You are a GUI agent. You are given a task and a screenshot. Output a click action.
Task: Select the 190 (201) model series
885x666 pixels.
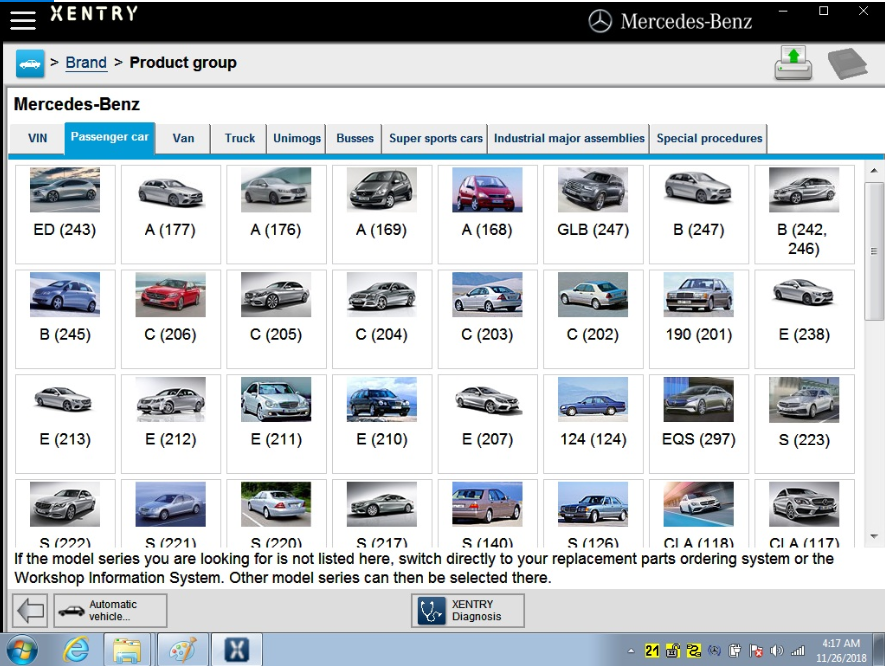pyautogui.click(x=698, y=319)
